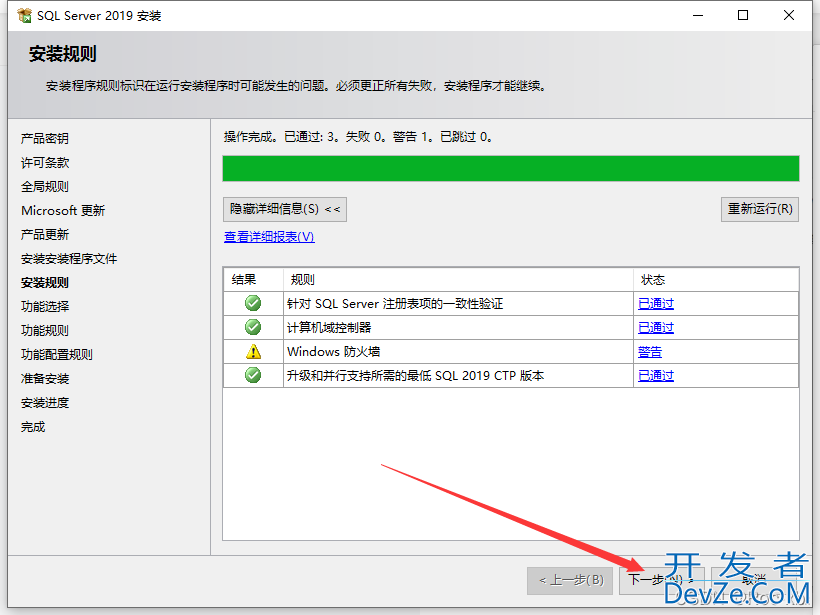Click the 重新运行(R) button
Image resolution: width=820 pixels, height=615 pixels.
pos(760,209)
